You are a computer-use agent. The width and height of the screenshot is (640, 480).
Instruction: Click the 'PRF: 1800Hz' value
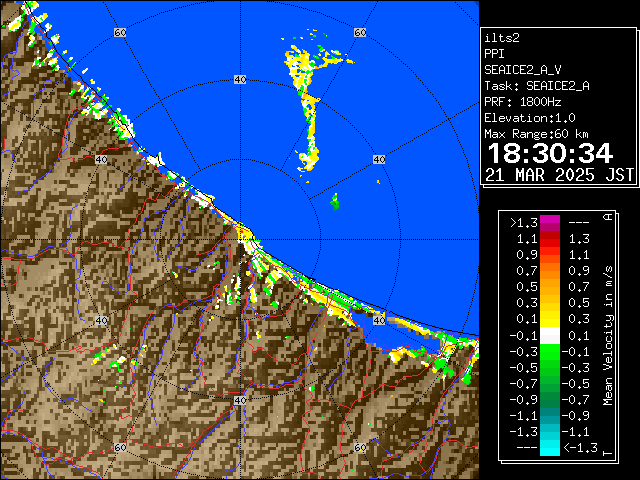[x=523, y=102]
